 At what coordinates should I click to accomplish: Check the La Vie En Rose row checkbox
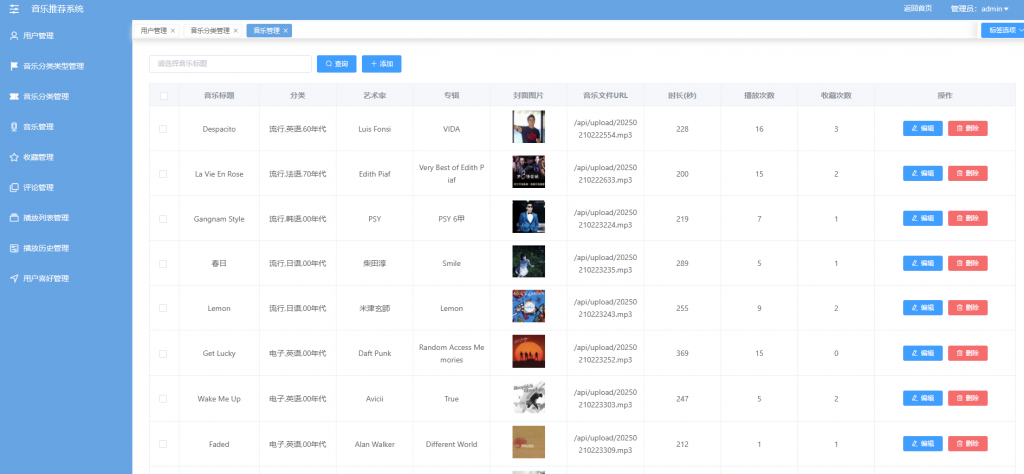pos(163,174)
